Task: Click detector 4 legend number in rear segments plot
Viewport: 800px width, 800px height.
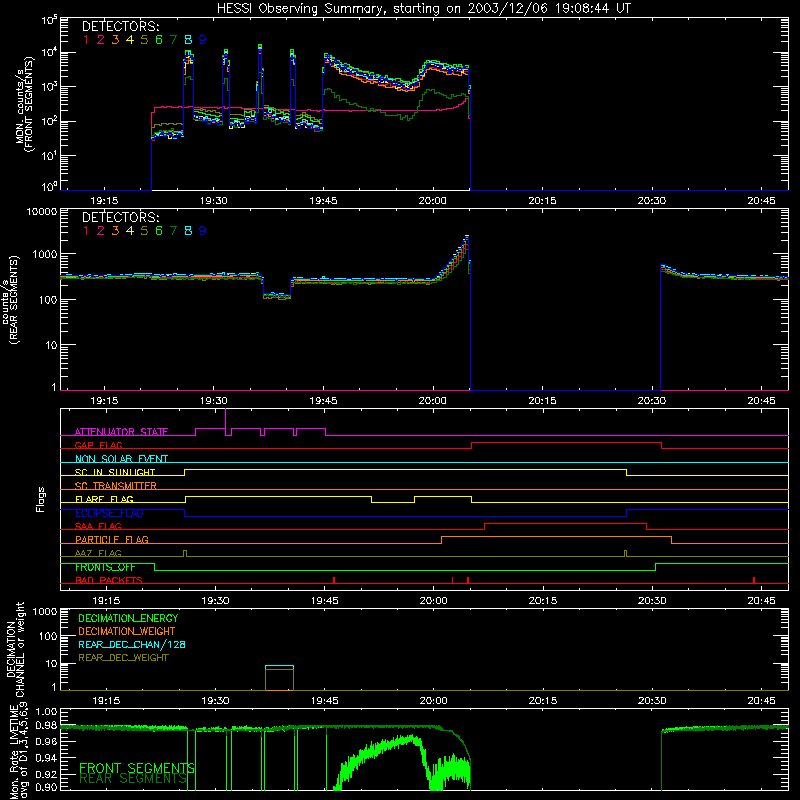Action: point(130,231)
